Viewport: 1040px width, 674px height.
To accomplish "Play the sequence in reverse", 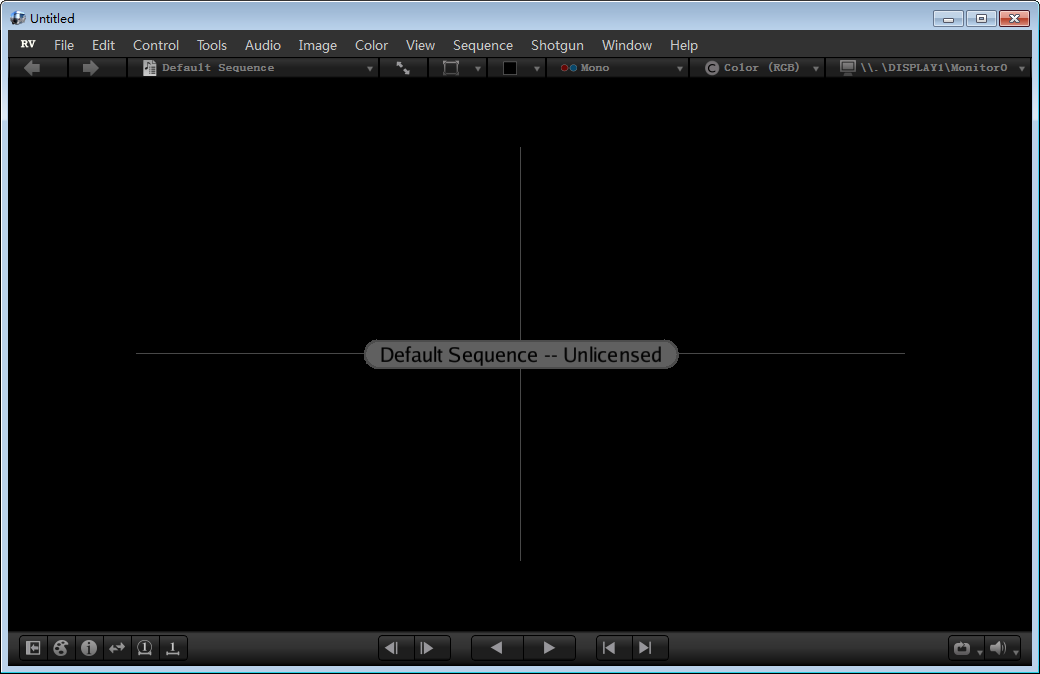I will (496, 648).
